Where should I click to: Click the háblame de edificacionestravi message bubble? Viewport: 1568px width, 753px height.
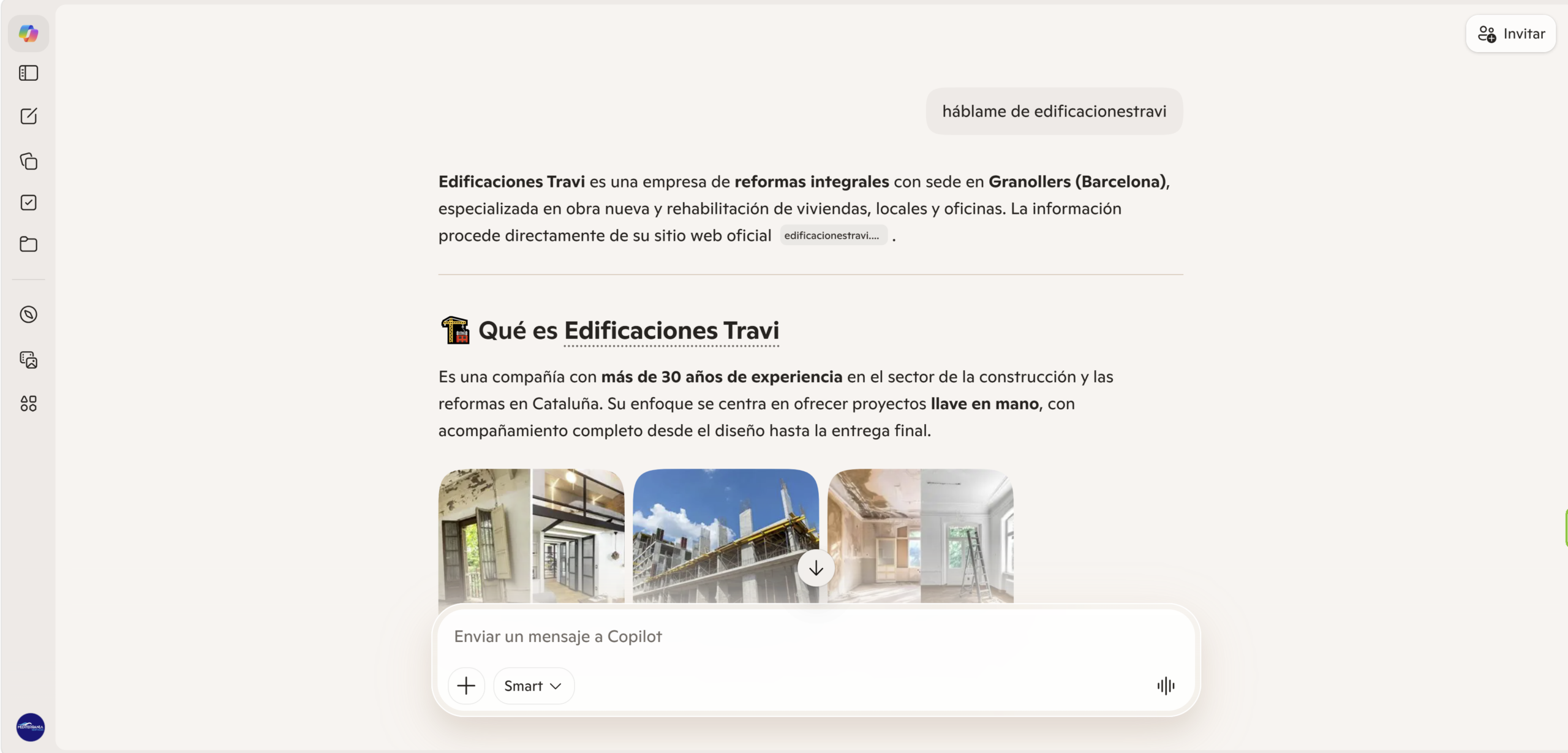(1054, 112)
